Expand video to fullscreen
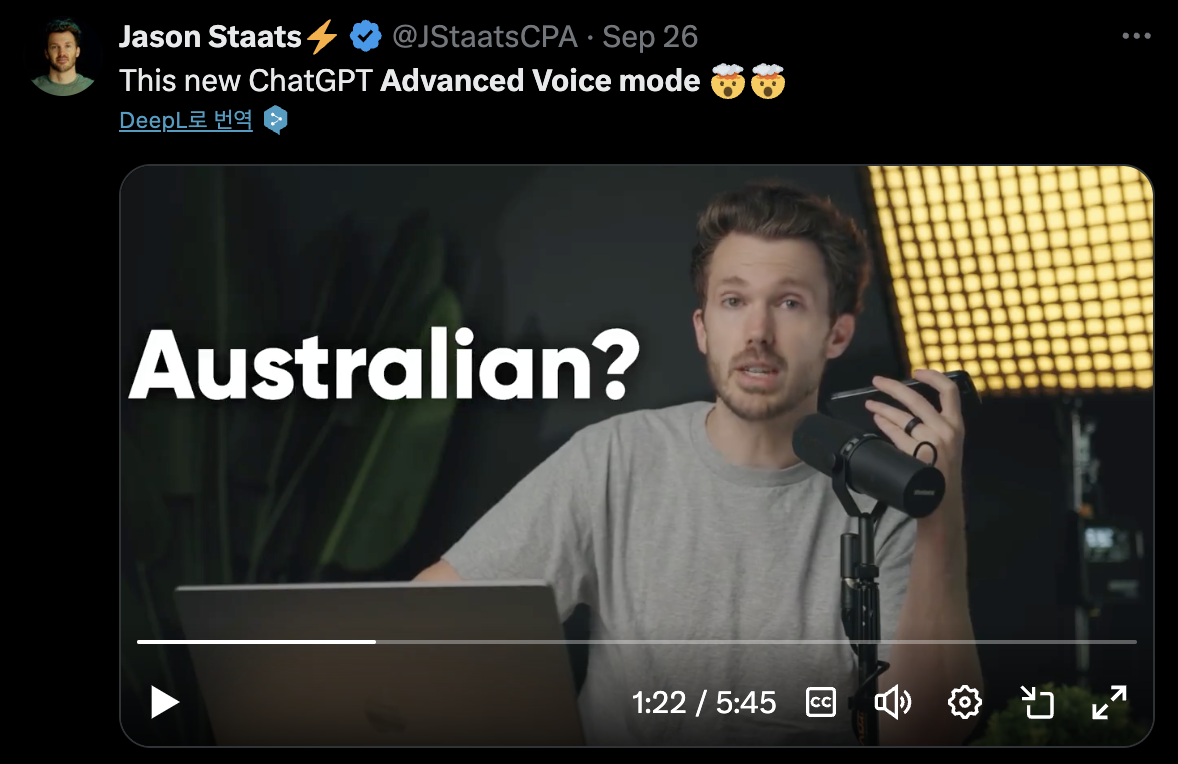The image size is (1178, 764). pos(1110,702)
